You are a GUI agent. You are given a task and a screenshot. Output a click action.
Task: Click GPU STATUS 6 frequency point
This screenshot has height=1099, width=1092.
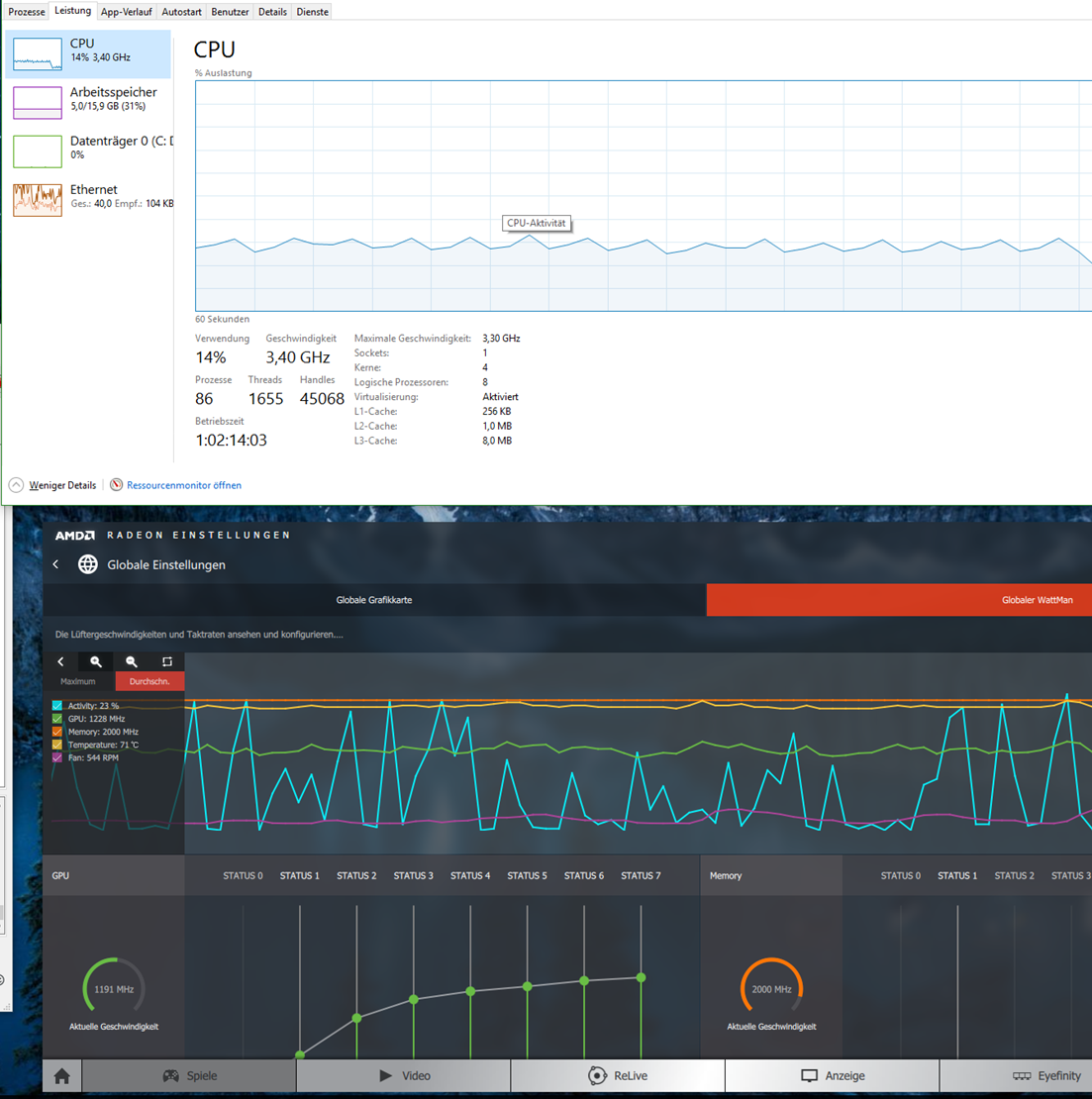coord(584,980)
